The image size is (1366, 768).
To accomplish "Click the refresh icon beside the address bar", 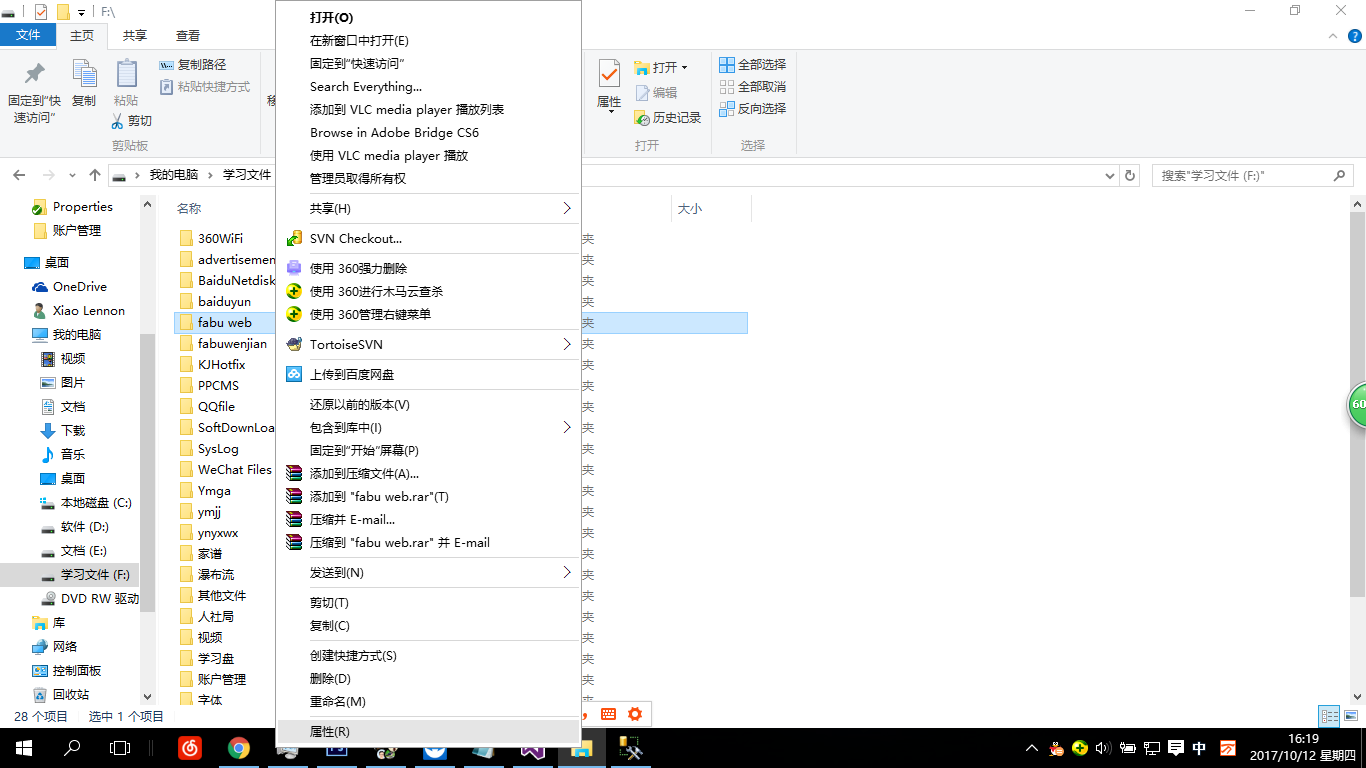I will (x=1129, y=175).
